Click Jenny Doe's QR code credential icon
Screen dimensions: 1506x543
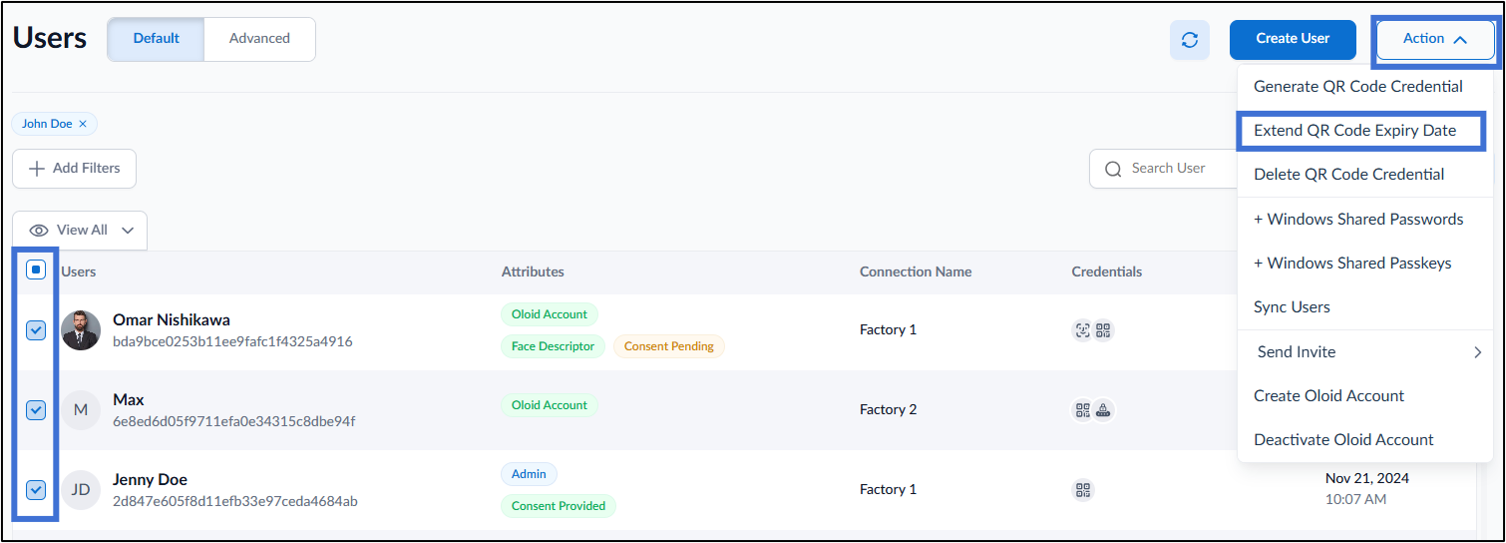click(1082, 490)
